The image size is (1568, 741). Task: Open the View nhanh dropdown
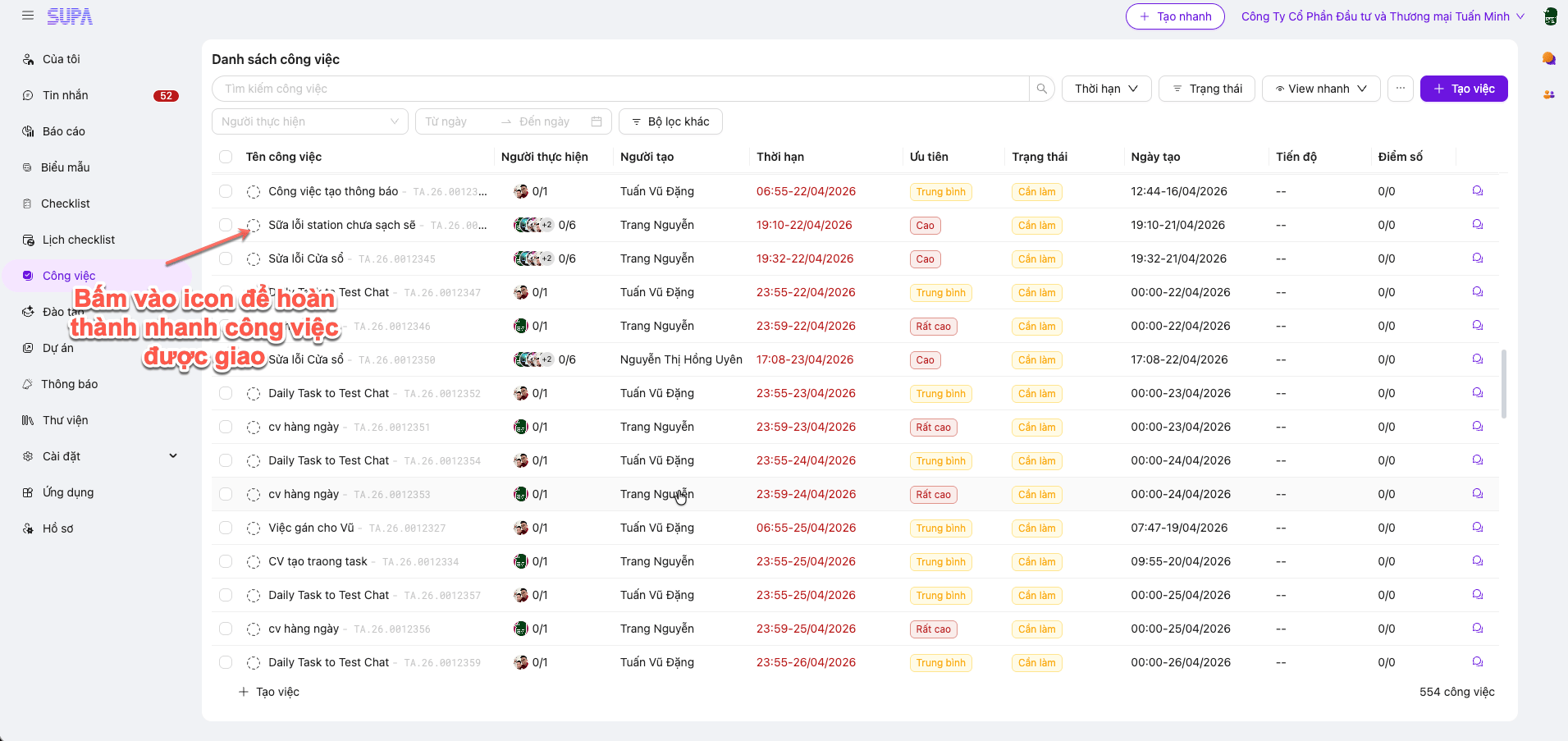pyautogui.click(x=1321, y=89)
